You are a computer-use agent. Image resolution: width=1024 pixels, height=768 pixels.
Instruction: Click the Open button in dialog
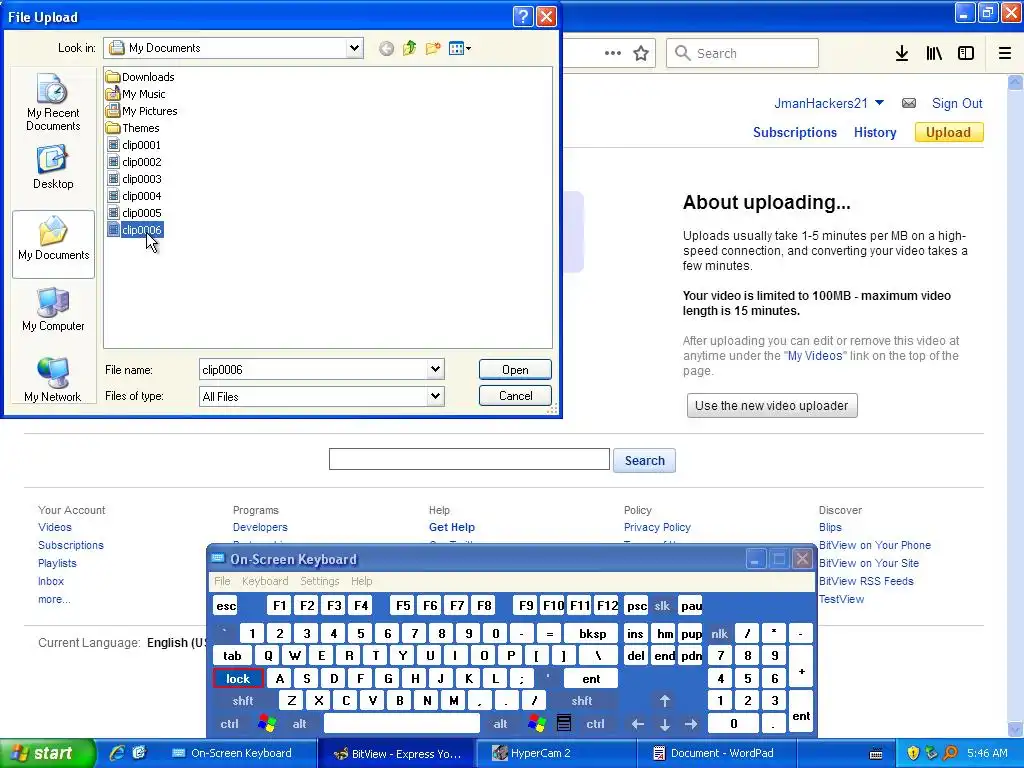(x=515, y=370)
